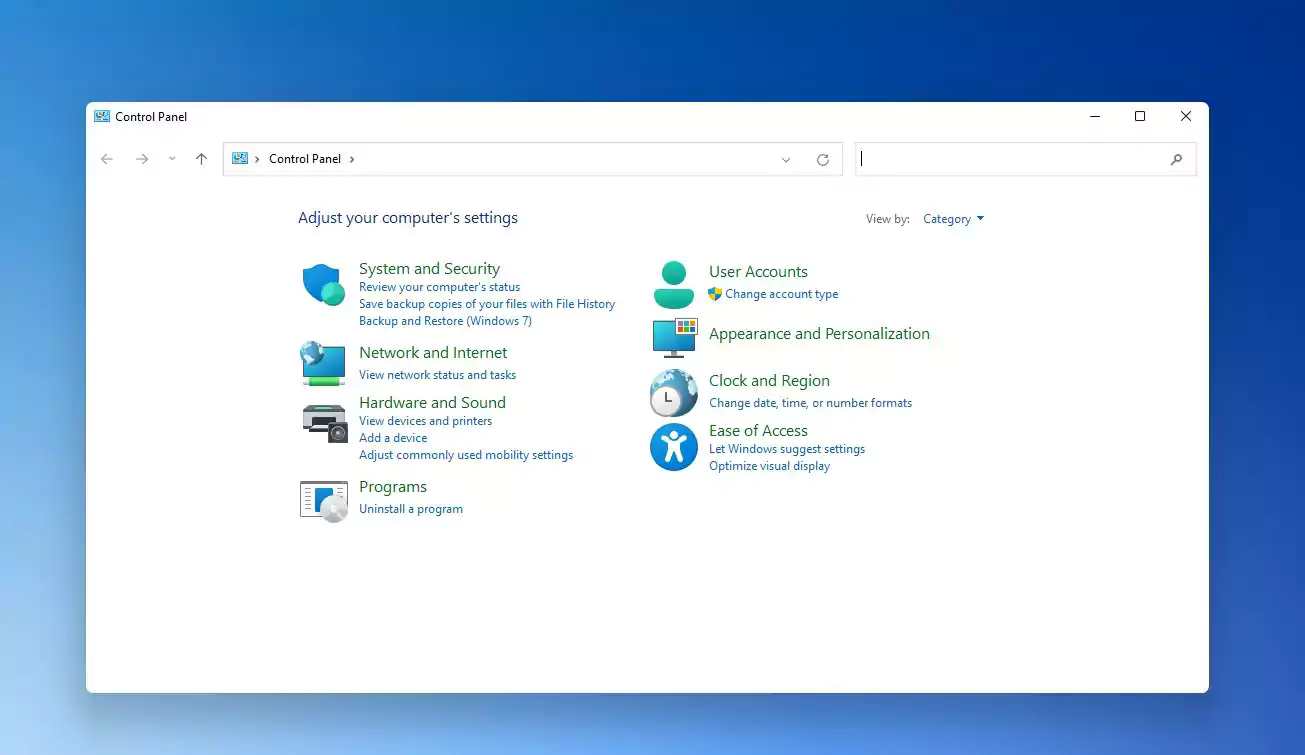1305x755 pixels.
Task: Click the refresh button in address bar
Action: pyautogui.click(x=823, y=160)
